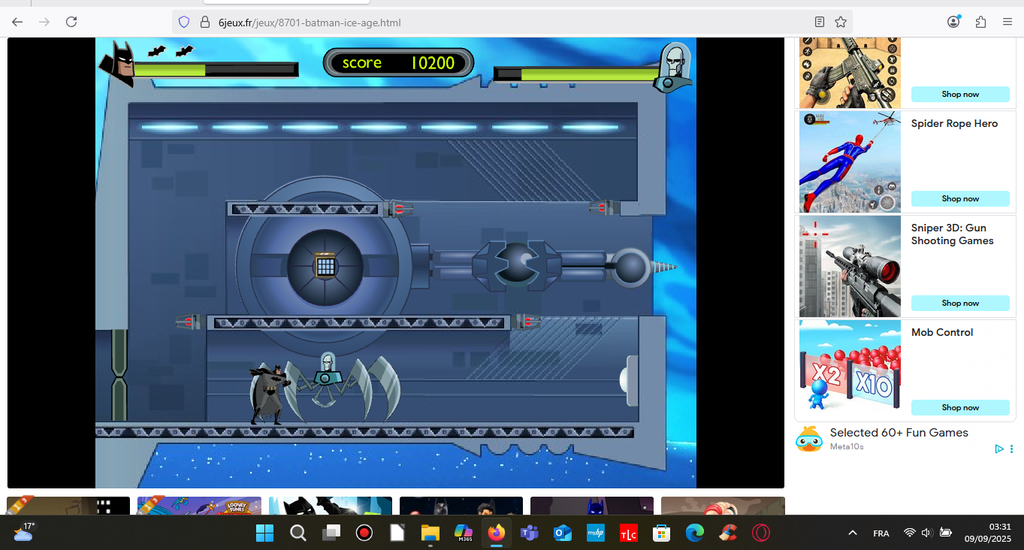Click Shop now for Sniper 3D ad

coord(960,303)
